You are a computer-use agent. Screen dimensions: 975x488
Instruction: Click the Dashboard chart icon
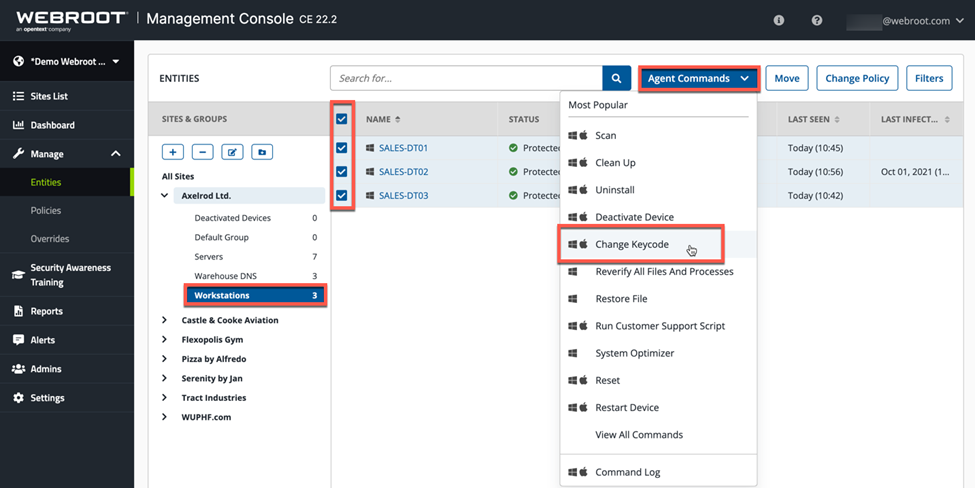19,125
